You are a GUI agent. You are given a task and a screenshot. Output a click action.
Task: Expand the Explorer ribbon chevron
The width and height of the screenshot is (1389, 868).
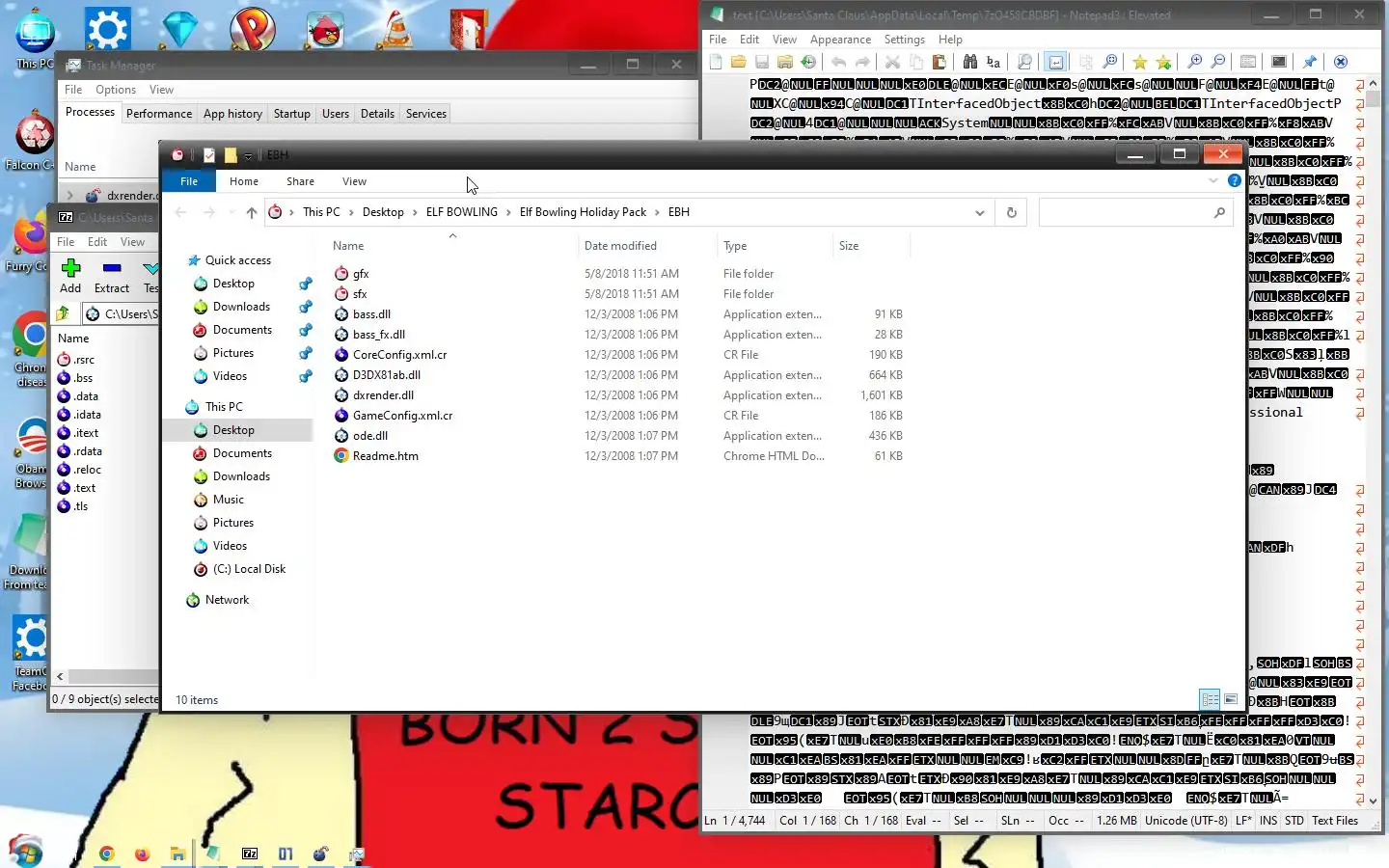pos(1213,180)
